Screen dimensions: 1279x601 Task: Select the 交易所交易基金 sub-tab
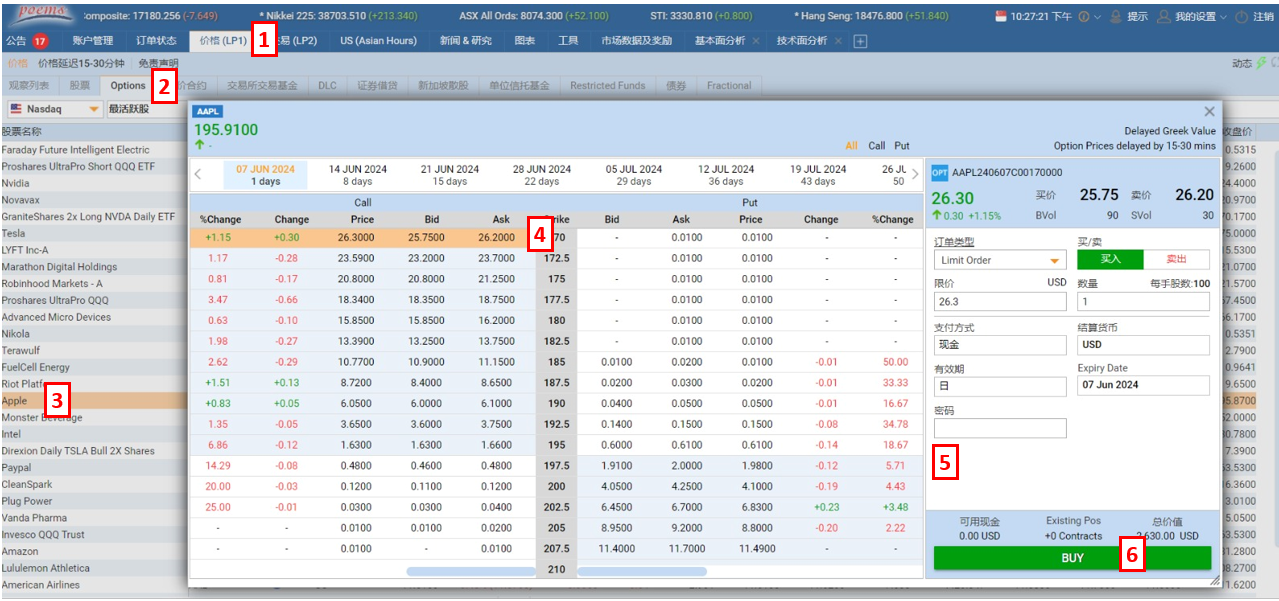tap(262, 86)
